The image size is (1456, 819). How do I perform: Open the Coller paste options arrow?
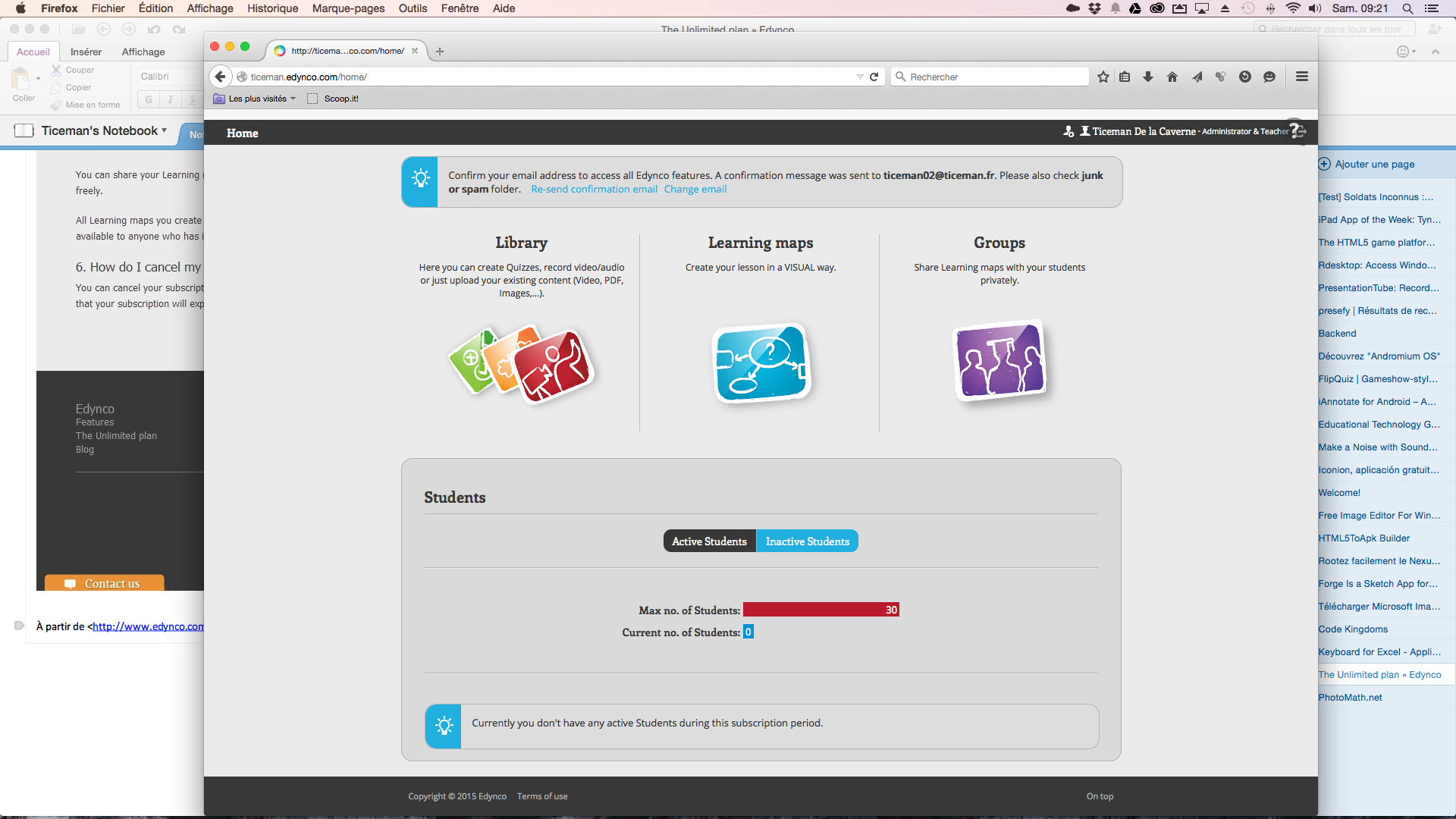[x=38, y=78]
